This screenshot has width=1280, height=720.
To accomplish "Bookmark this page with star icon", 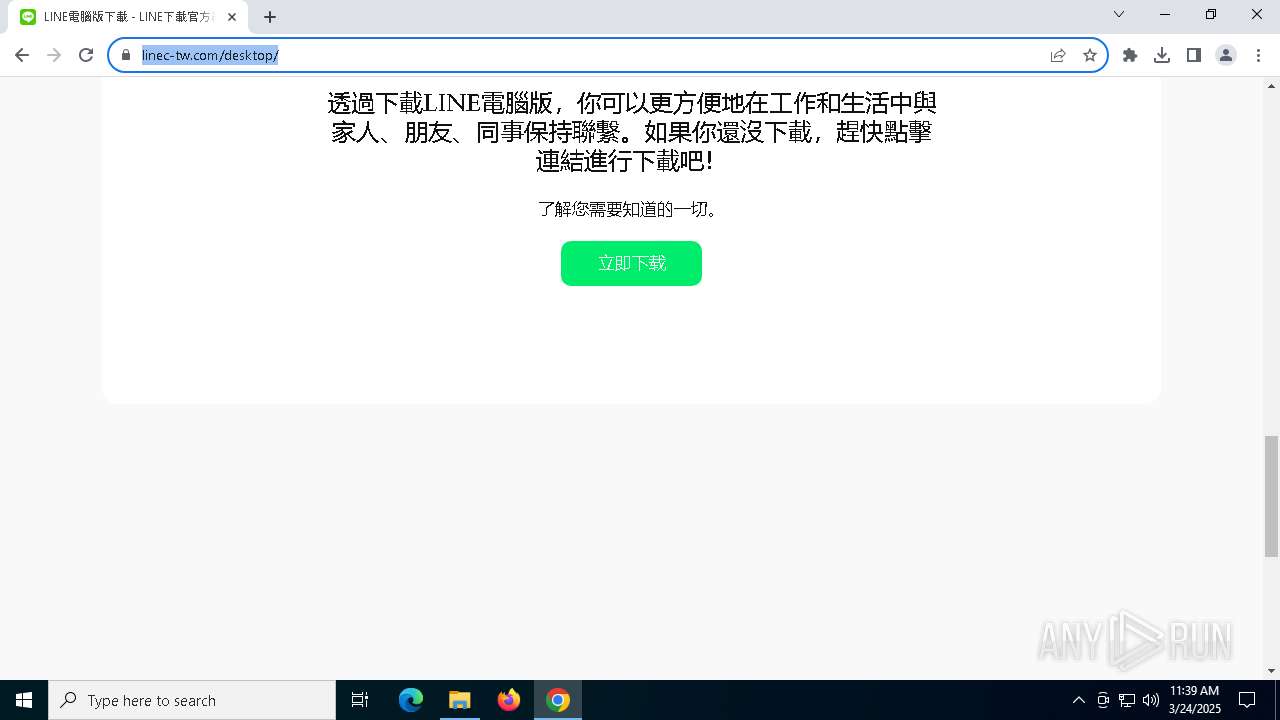I will tap(1090, 55).
